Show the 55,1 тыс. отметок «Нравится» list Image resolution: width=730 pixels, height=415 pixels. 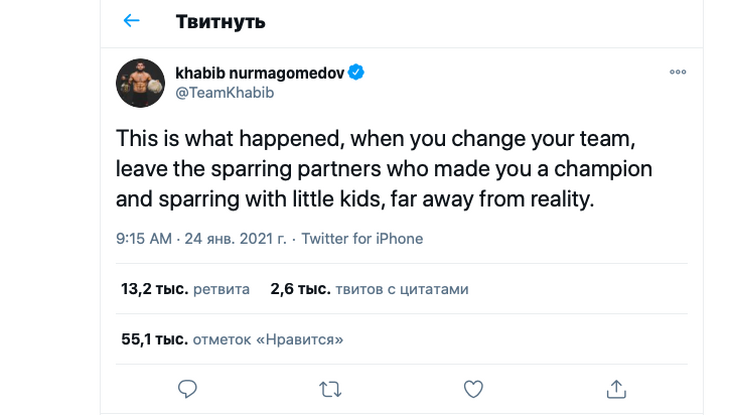232,340
